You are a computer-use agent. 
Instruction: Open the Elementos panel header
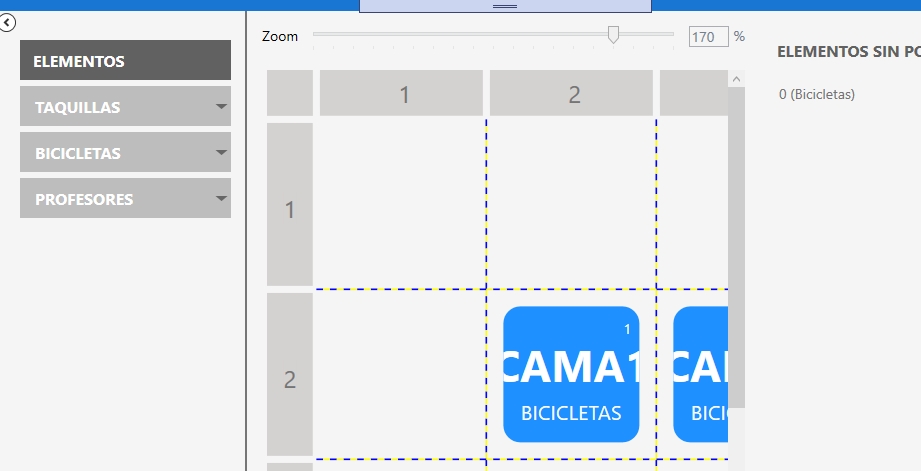[125, 60]
